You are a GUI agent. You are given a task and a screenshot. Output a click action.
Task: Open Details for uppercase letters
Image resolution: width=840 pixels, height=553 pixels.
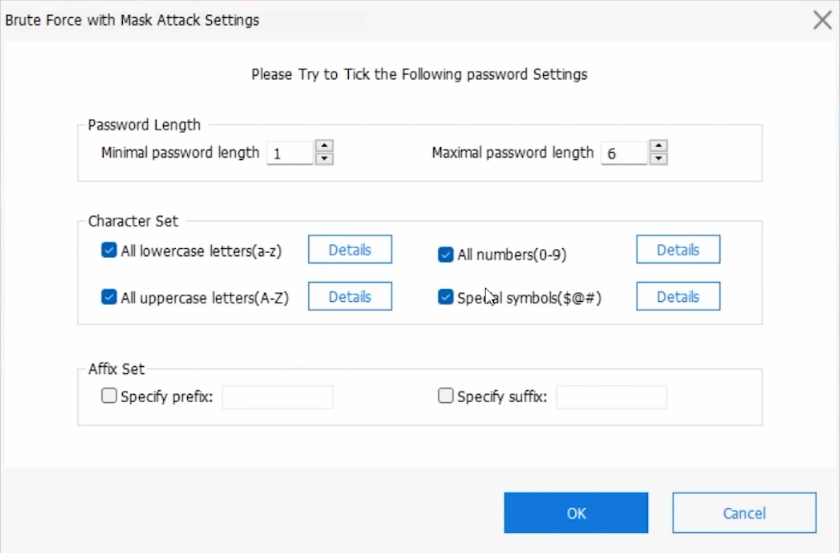pyautogui.click(x=349, y=297)
